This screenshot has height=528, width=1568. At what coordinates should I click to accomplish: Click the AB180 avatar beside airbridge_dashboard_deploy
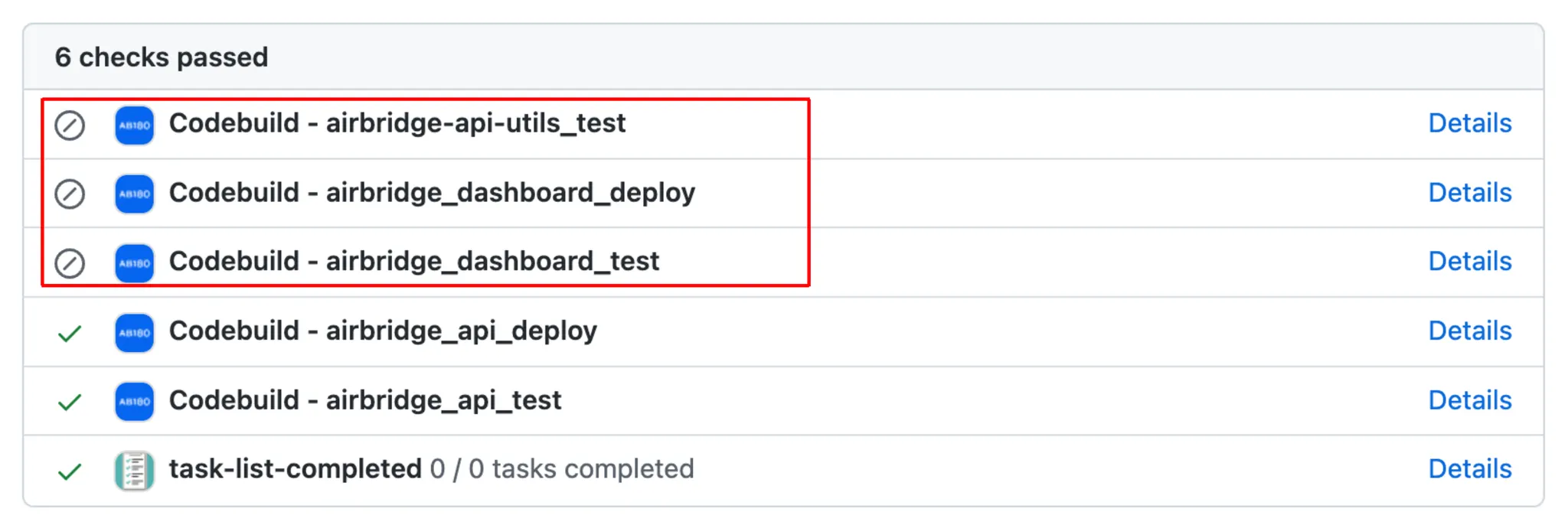134,194
